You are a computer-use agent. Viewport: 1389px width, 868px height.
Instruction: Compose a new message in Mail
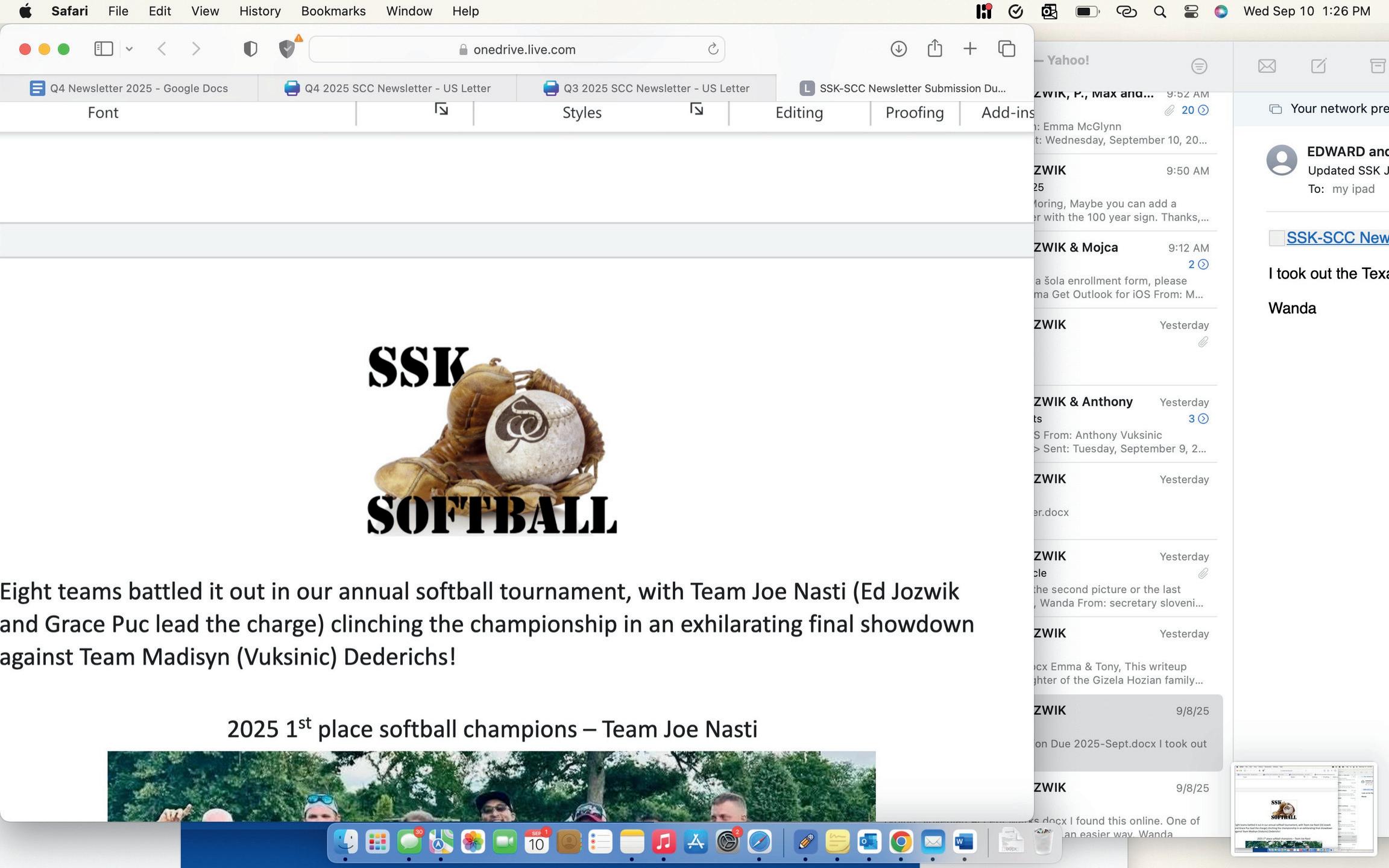(x=1318, y=66)
